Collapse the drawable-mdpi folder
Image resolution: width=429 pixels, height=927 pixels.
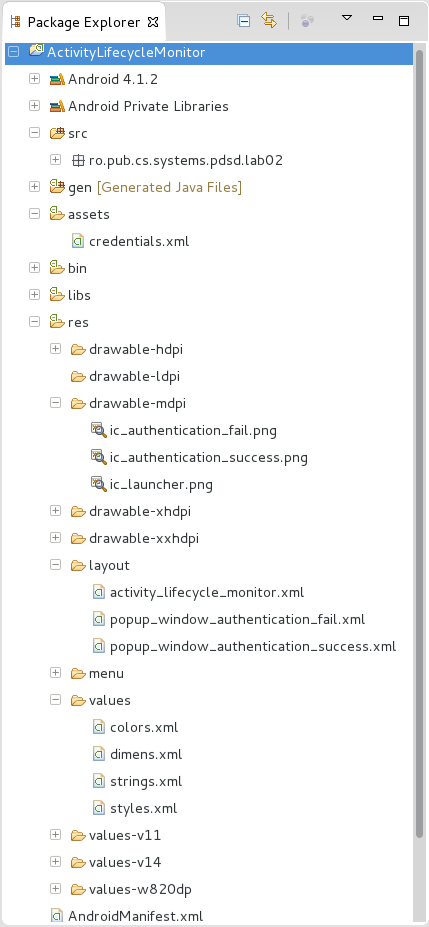point(56,403)
